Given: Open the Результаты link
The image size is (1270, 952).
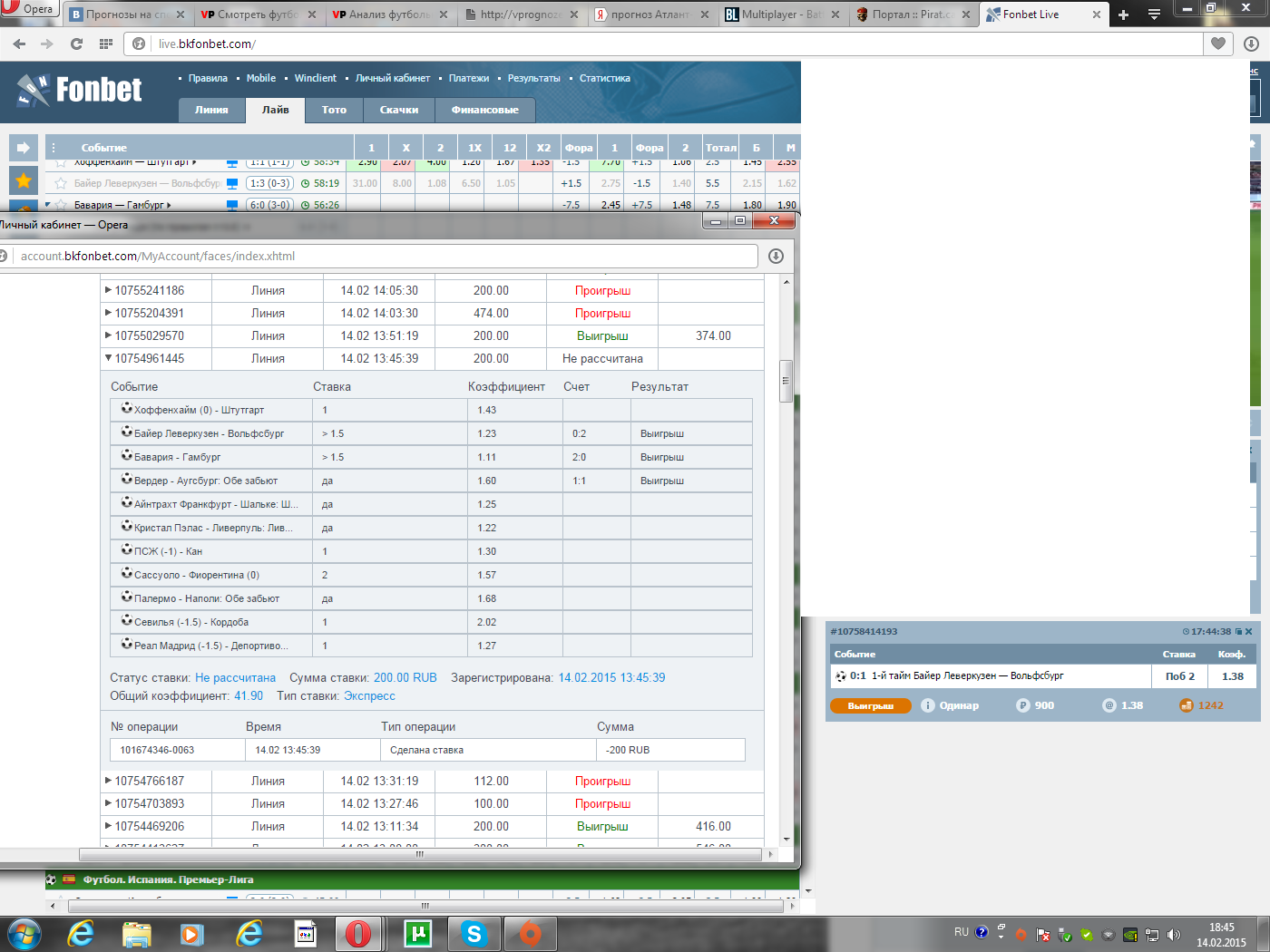Looking at the screenshot, I should click(534, 78).
